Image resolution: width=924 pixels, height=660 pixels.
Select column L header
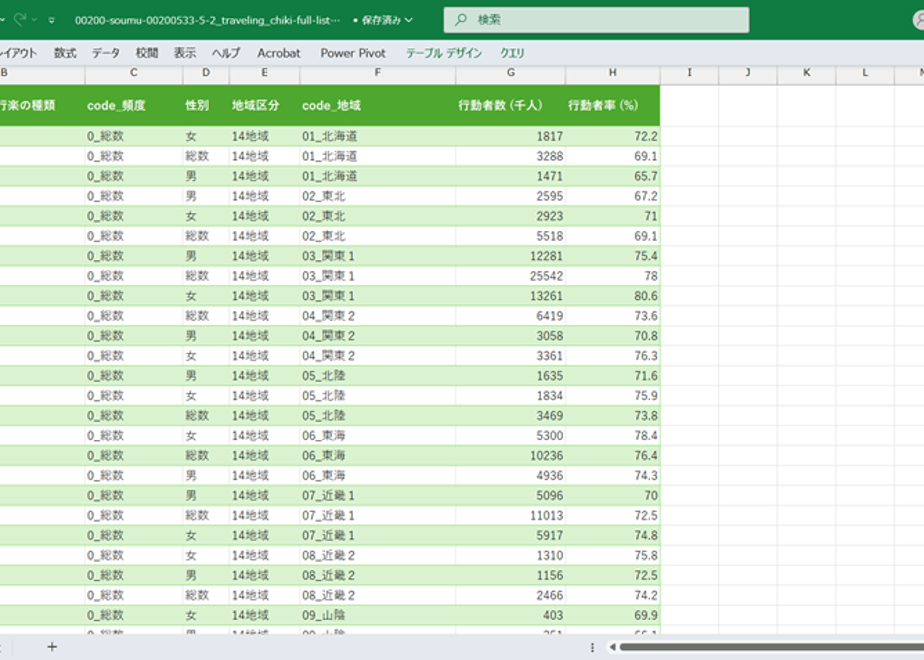(864, 73)
